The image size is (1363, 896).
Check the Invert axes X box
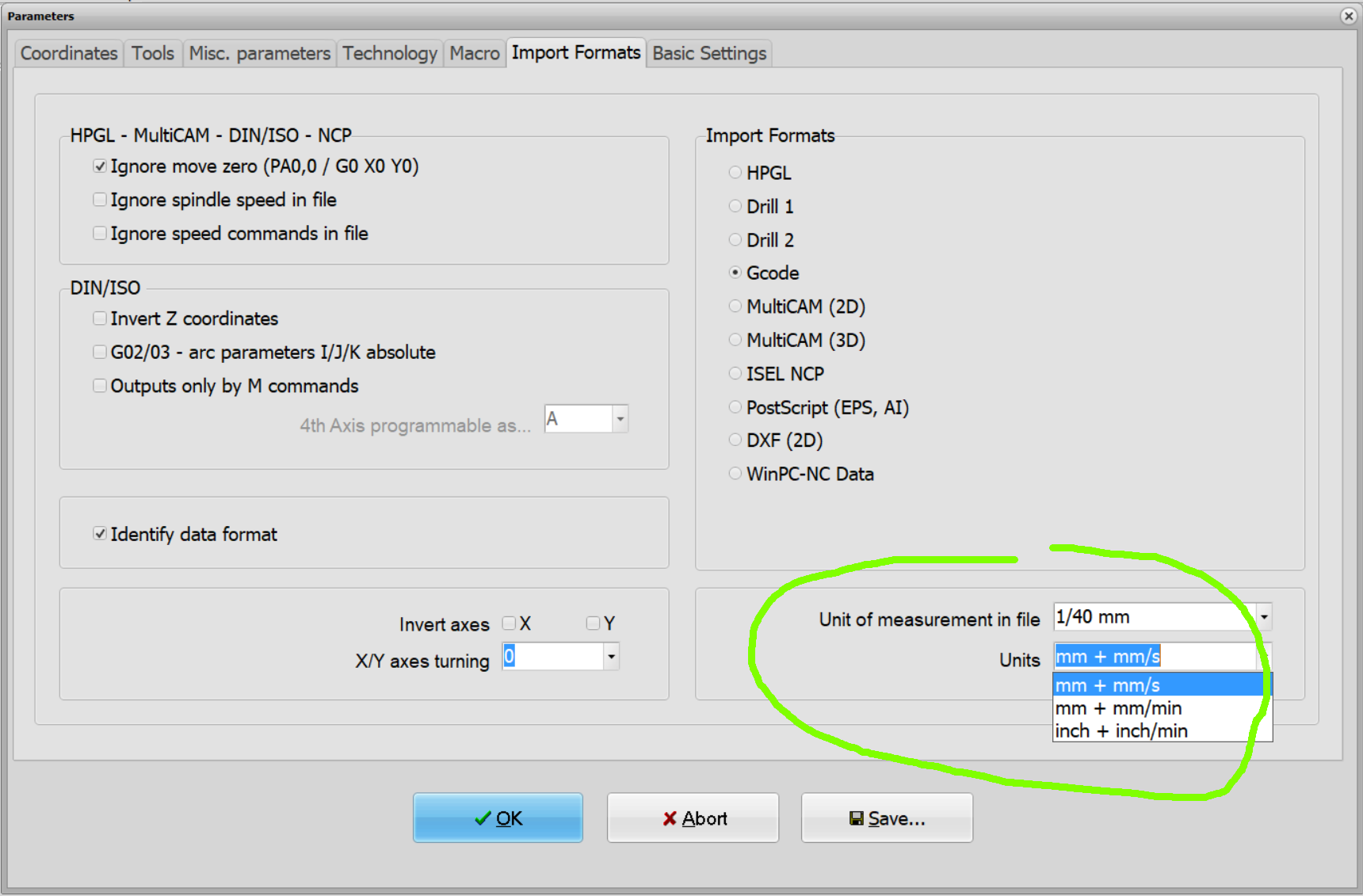tap(510, 623)
